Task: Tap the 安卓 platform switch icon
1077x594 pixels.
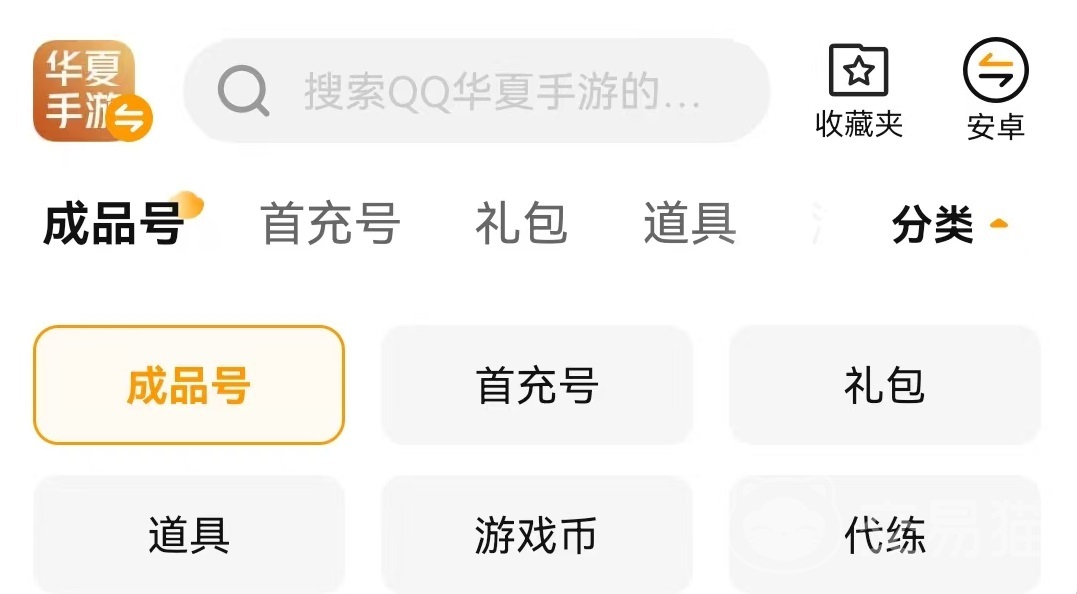Action: 995,69
